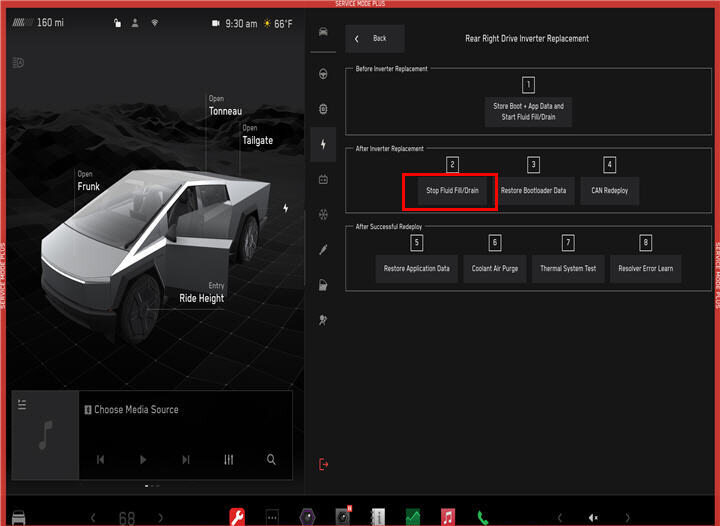Open the media list icon in the player
Screen dimensions: 720x526
click(x=22, y=404)
